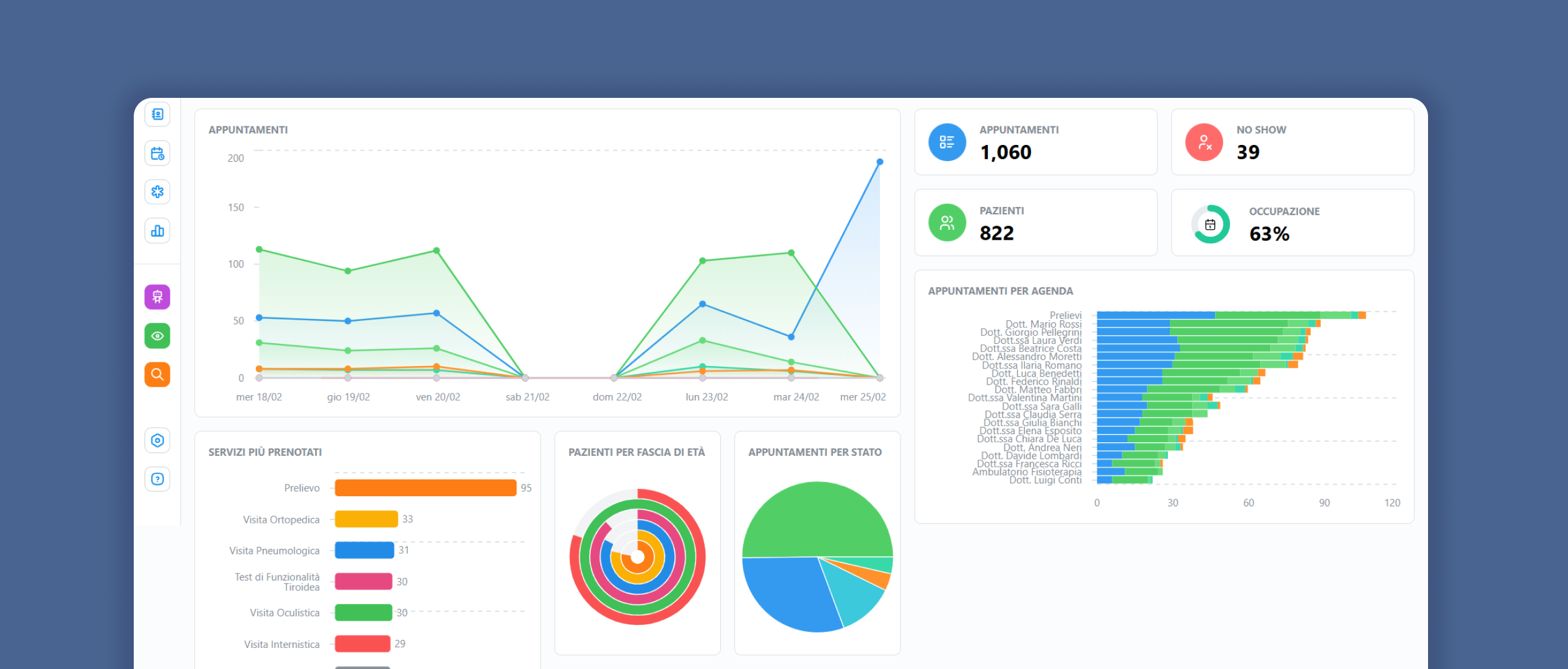Click the yellow Visita Ortopedica bar

tap(366, 519)
